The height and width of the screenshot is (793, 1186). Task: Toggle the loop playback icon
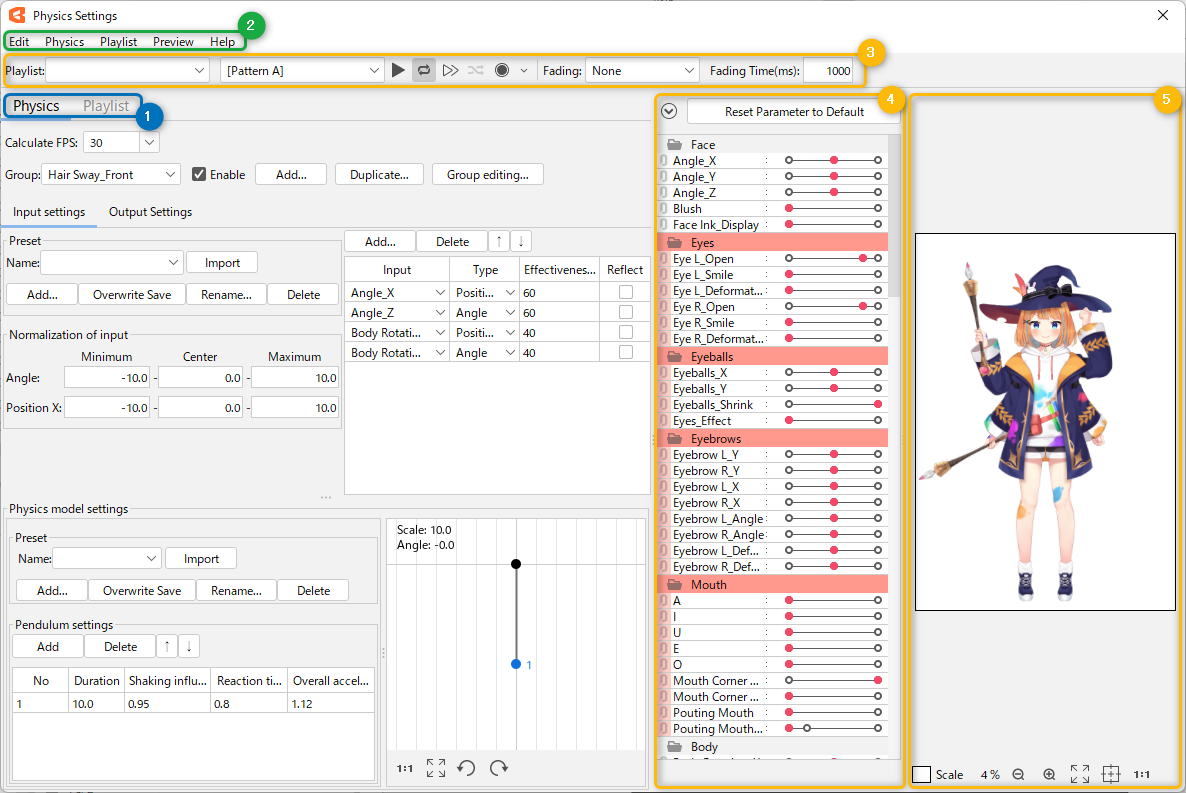[x=424, y=71]
